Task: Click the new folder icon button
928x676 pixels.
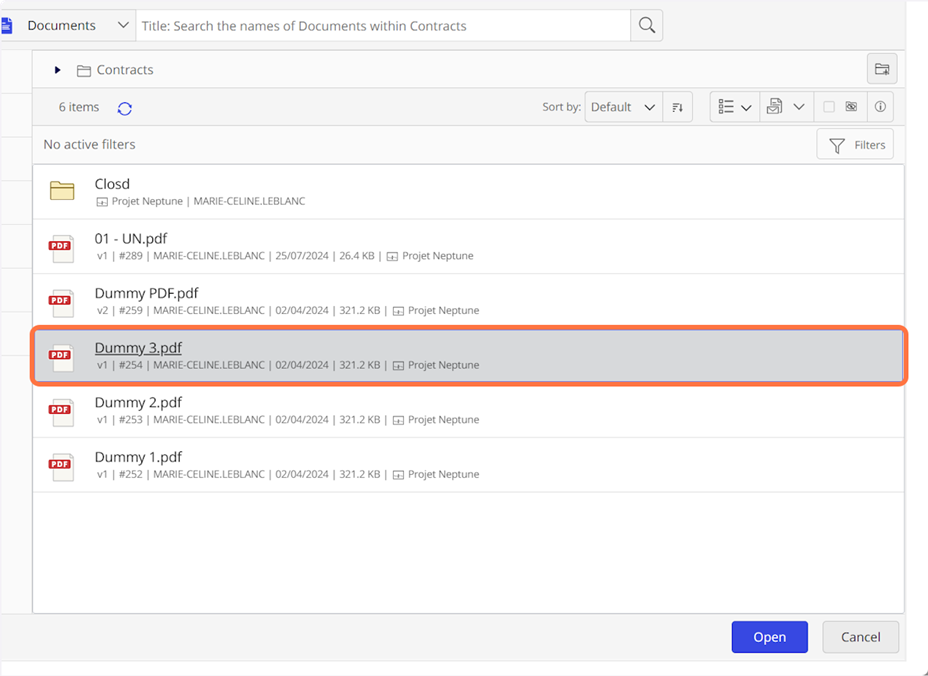Action: coord(881,69)
